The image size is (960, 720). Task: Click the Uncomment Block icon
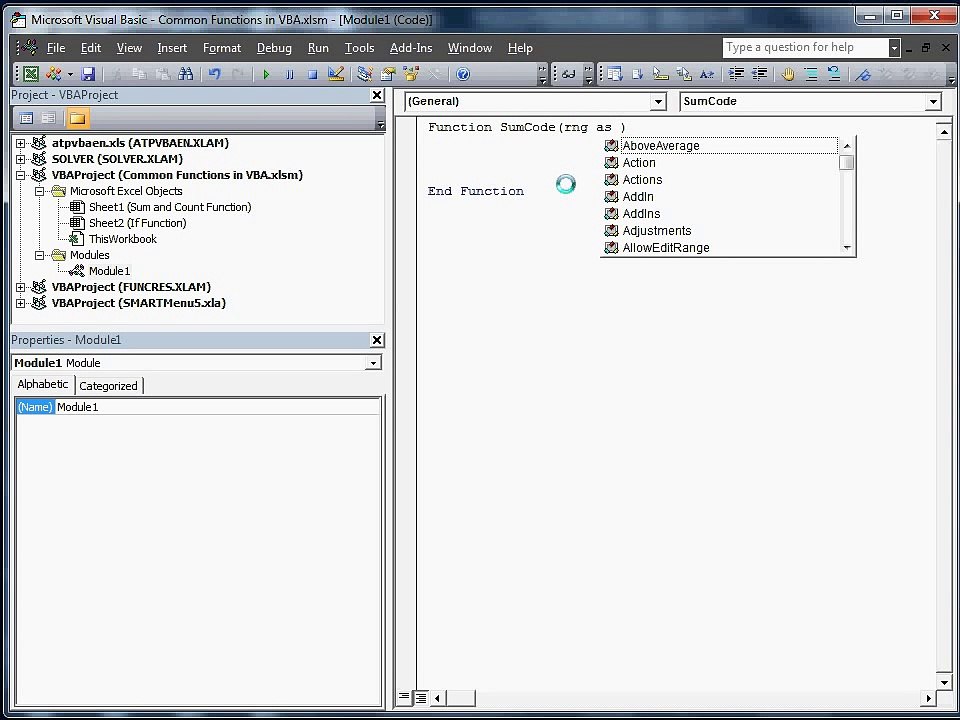point(834,74)
